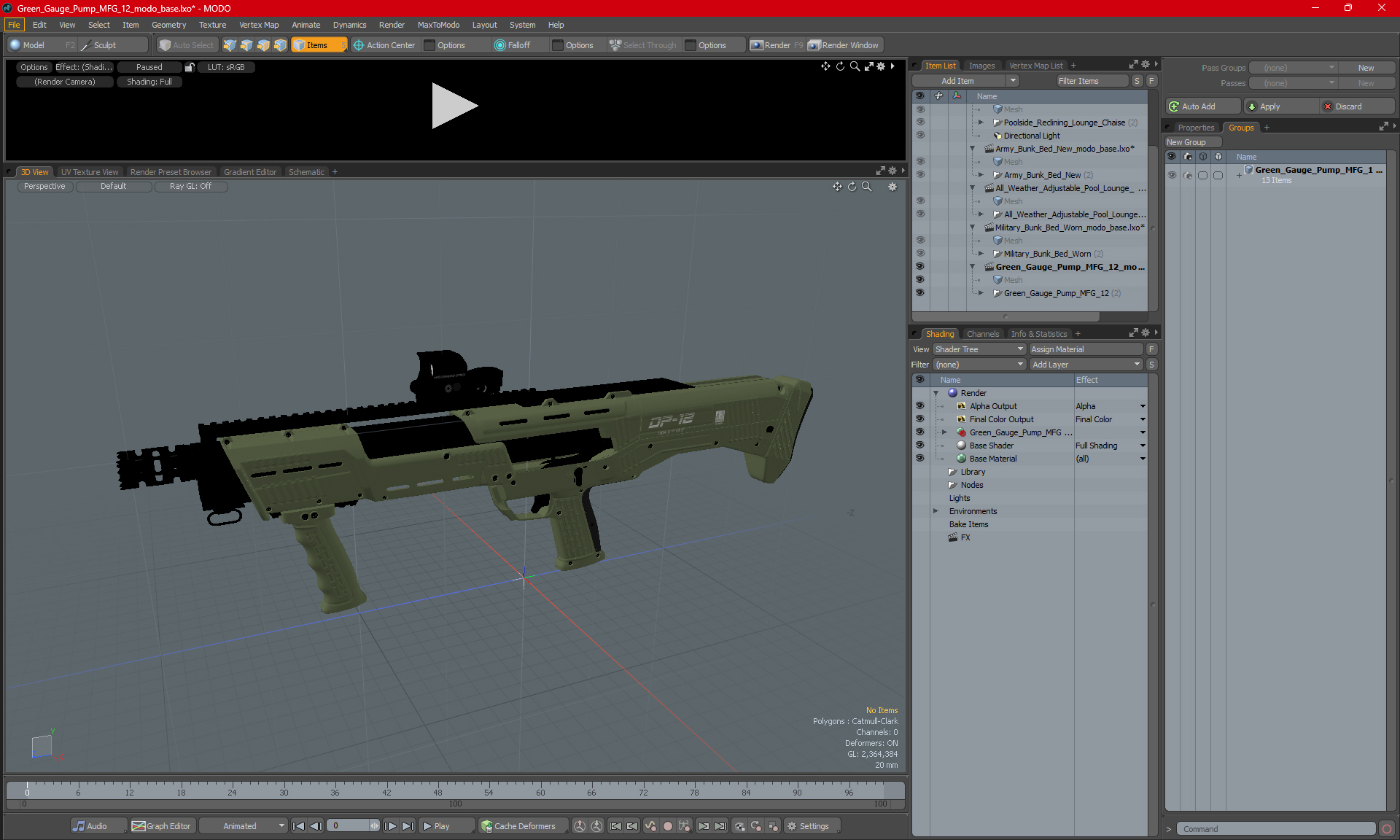Click the Assign Material button
Screen dimensions: 1400x840
[1085, 349]
